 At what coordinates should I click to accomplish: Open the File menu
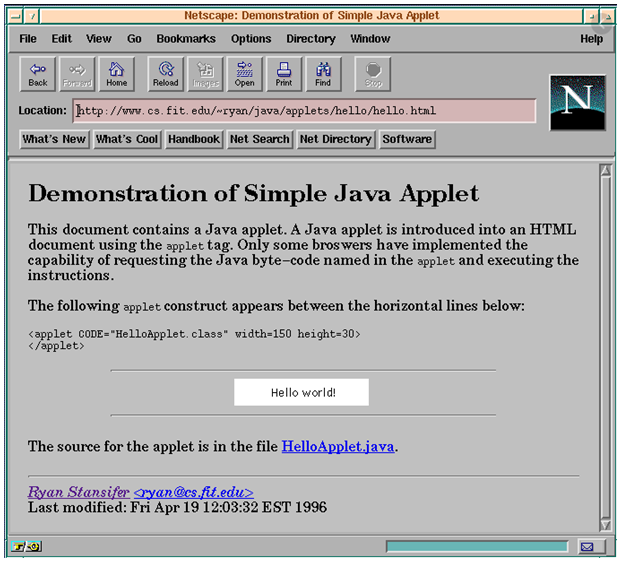tap(28, 39)
